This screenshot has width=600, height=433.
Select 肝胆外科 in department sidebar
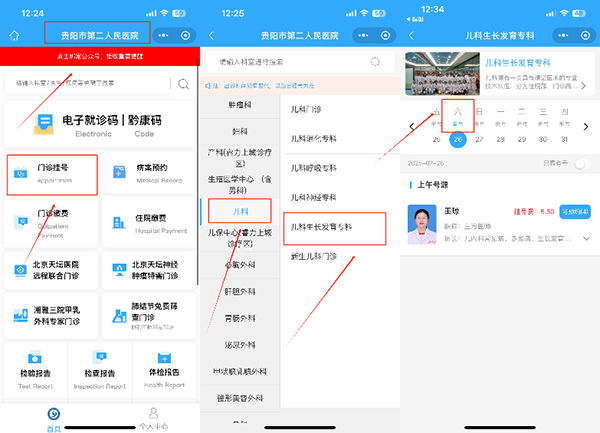click(240, 291)
